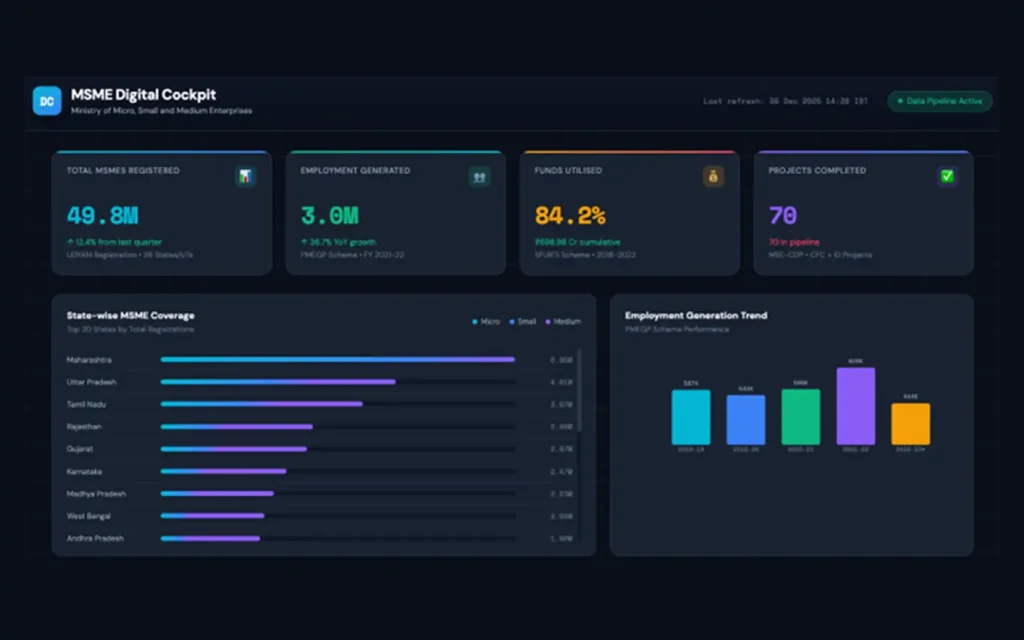The width and height of the screenshot is (1024, 640).
Task: Select the Maharashtra coverage bar
Action: tap(337, 360)
